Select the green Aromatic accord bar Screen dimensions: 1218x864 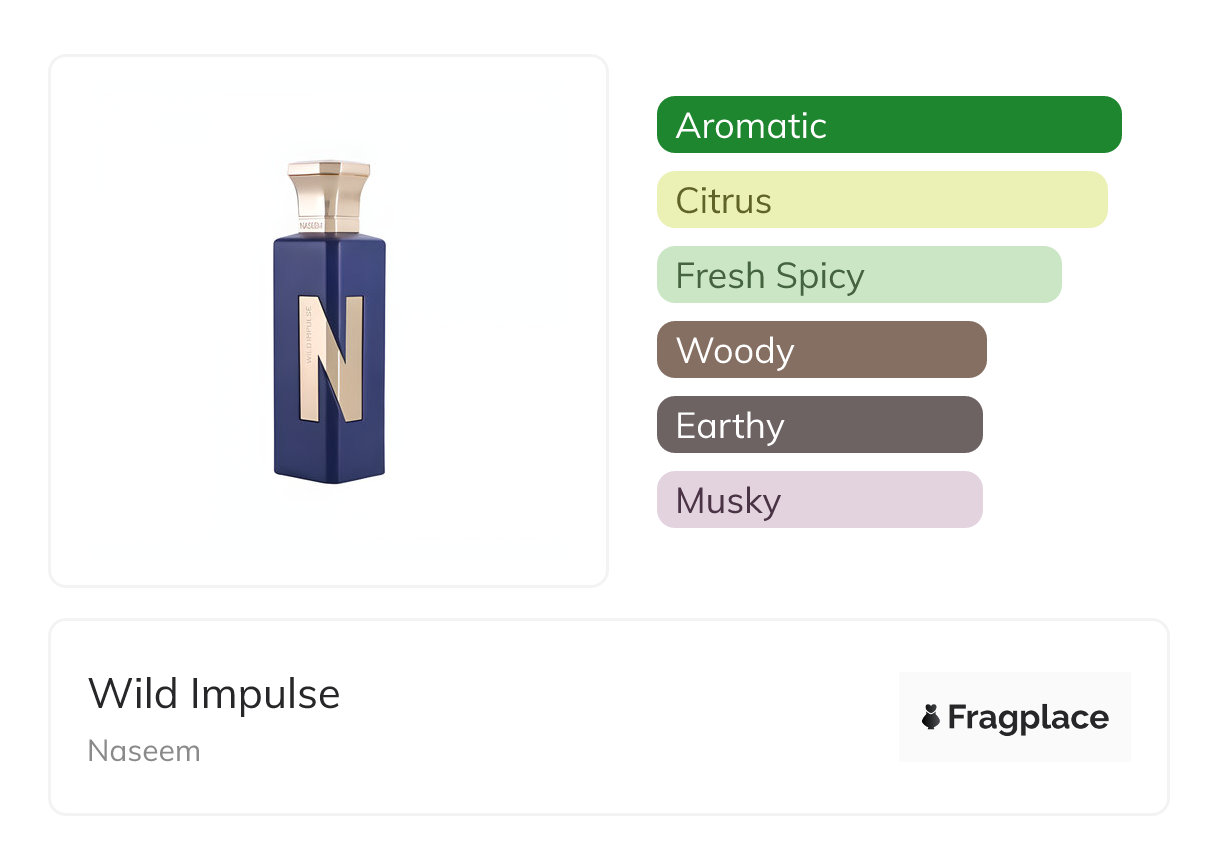point(888,125)
